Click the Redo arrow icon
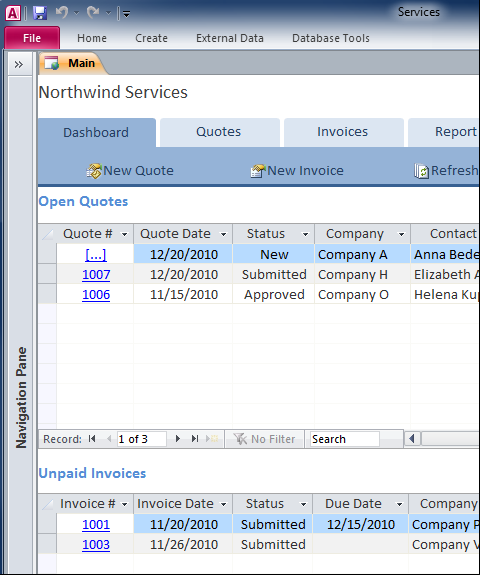480x575 pixels. (x=93, y=13)
